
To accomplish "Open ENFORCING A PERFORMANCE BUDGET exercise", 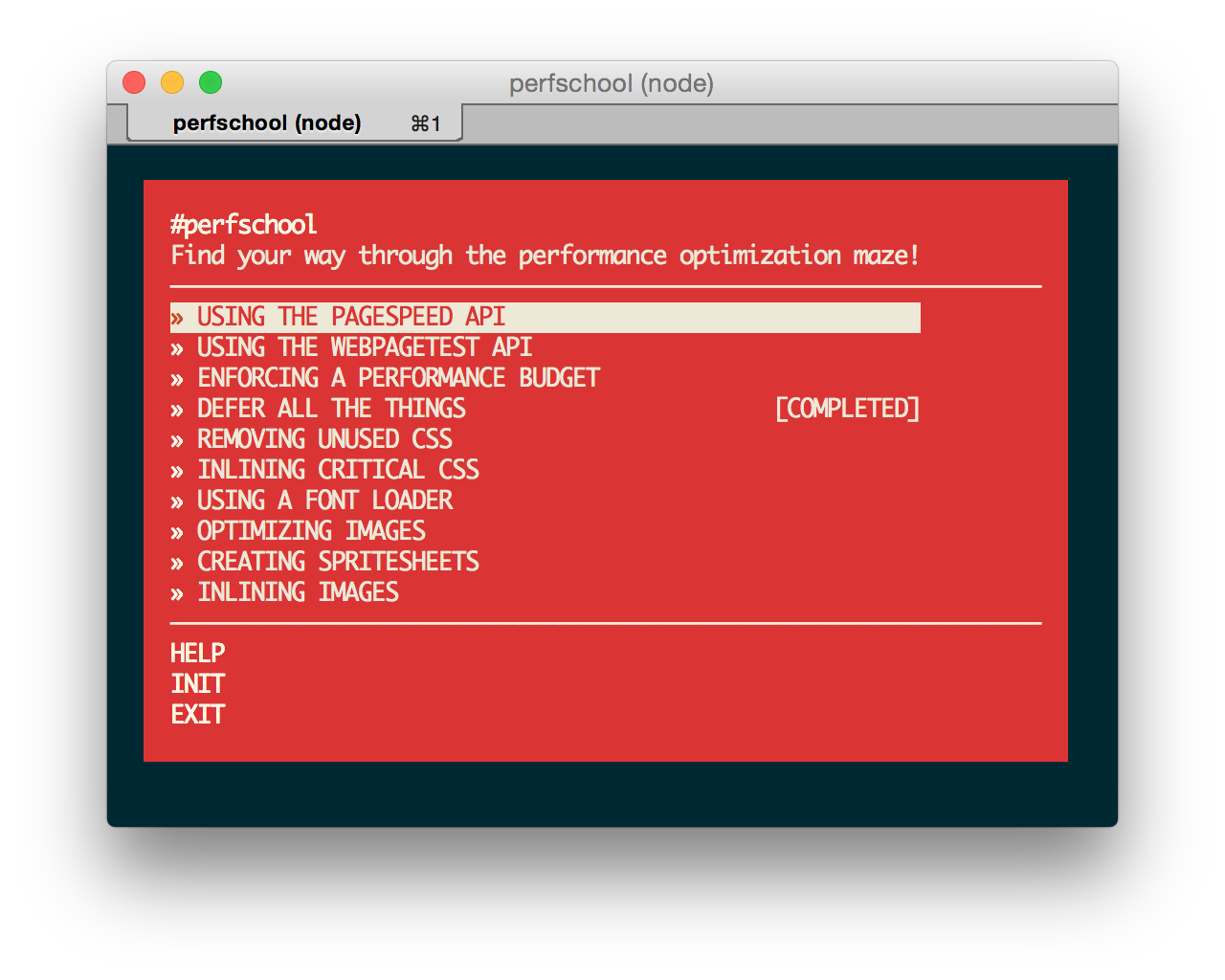I will [545, 378].
